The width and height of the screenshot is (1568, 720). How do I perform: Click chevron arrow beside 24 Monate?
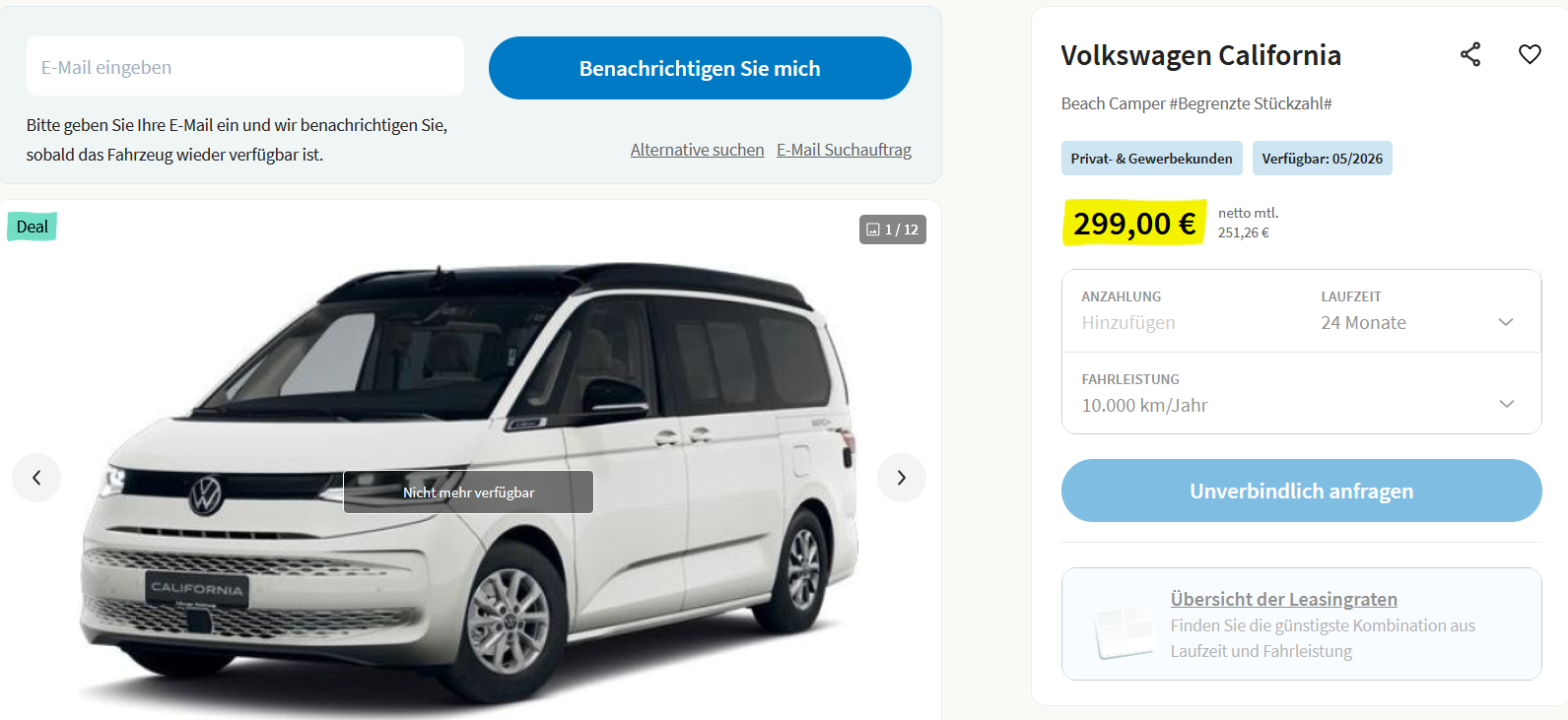tap(1506, 322)
